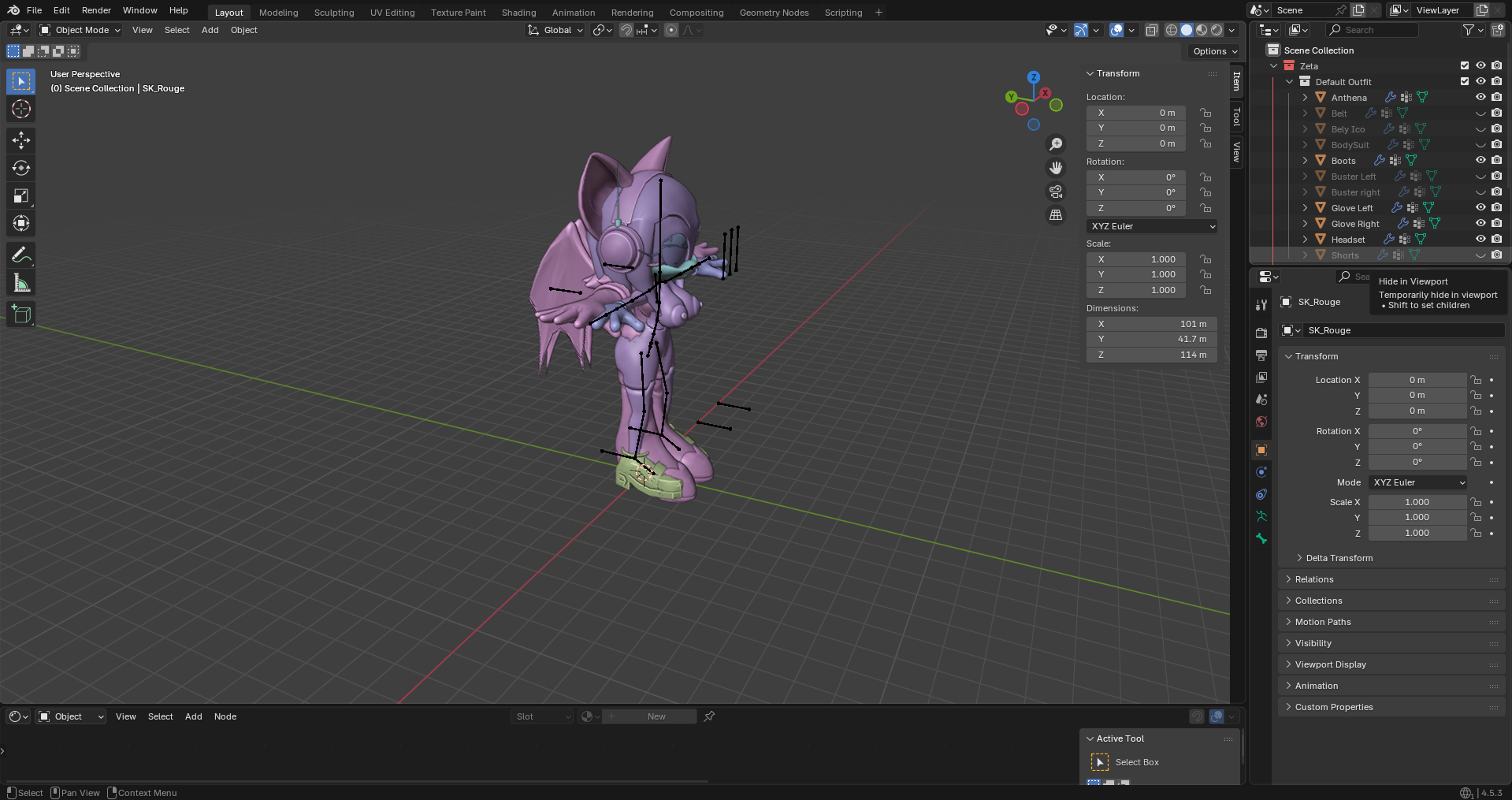Image resolution: width=1512 pixels, height=800 pixels.
Task: Select the Subtract selection mode icon
Action: [x=43, y=51]
